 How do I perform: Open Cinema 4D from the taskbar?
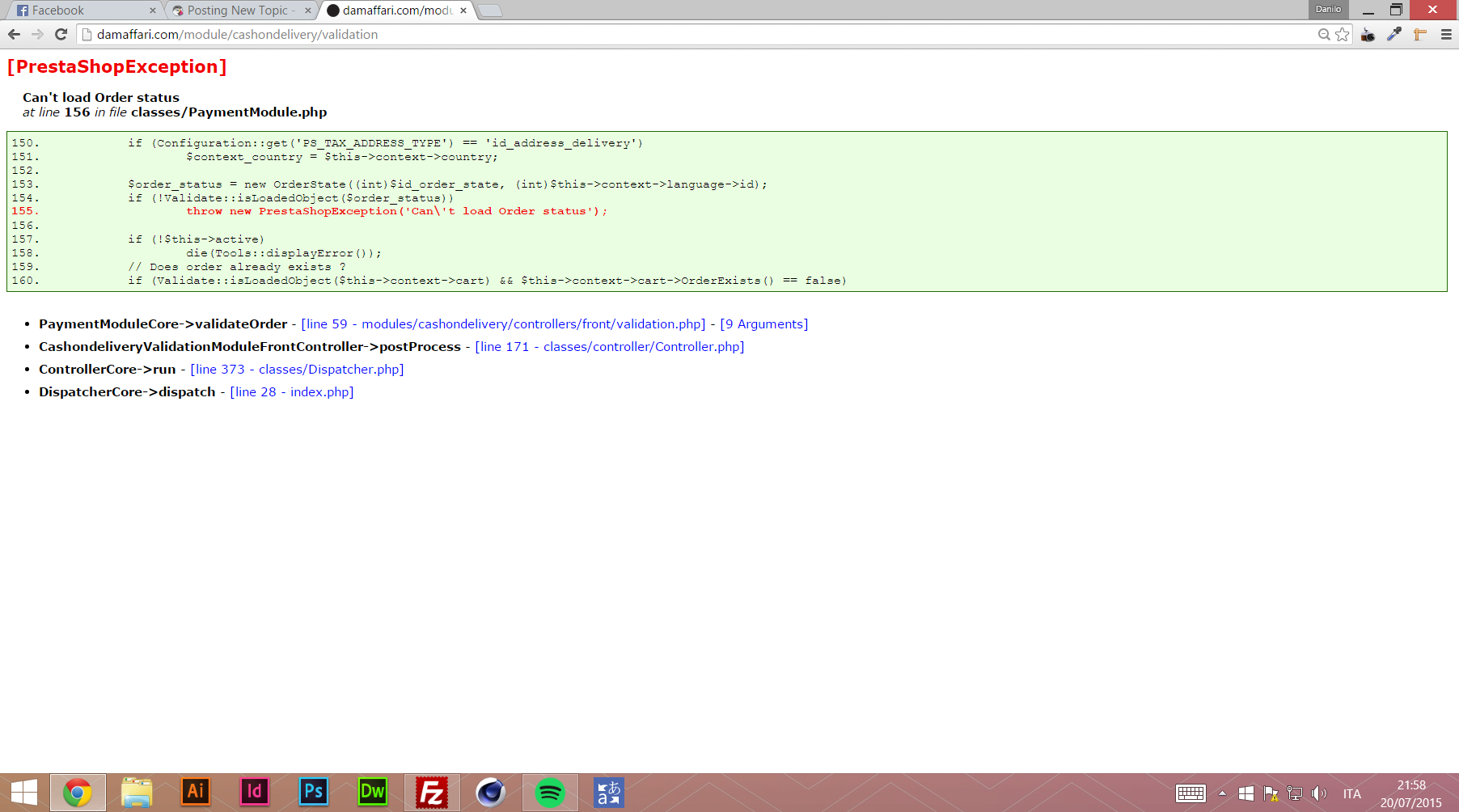coord(491,793)
